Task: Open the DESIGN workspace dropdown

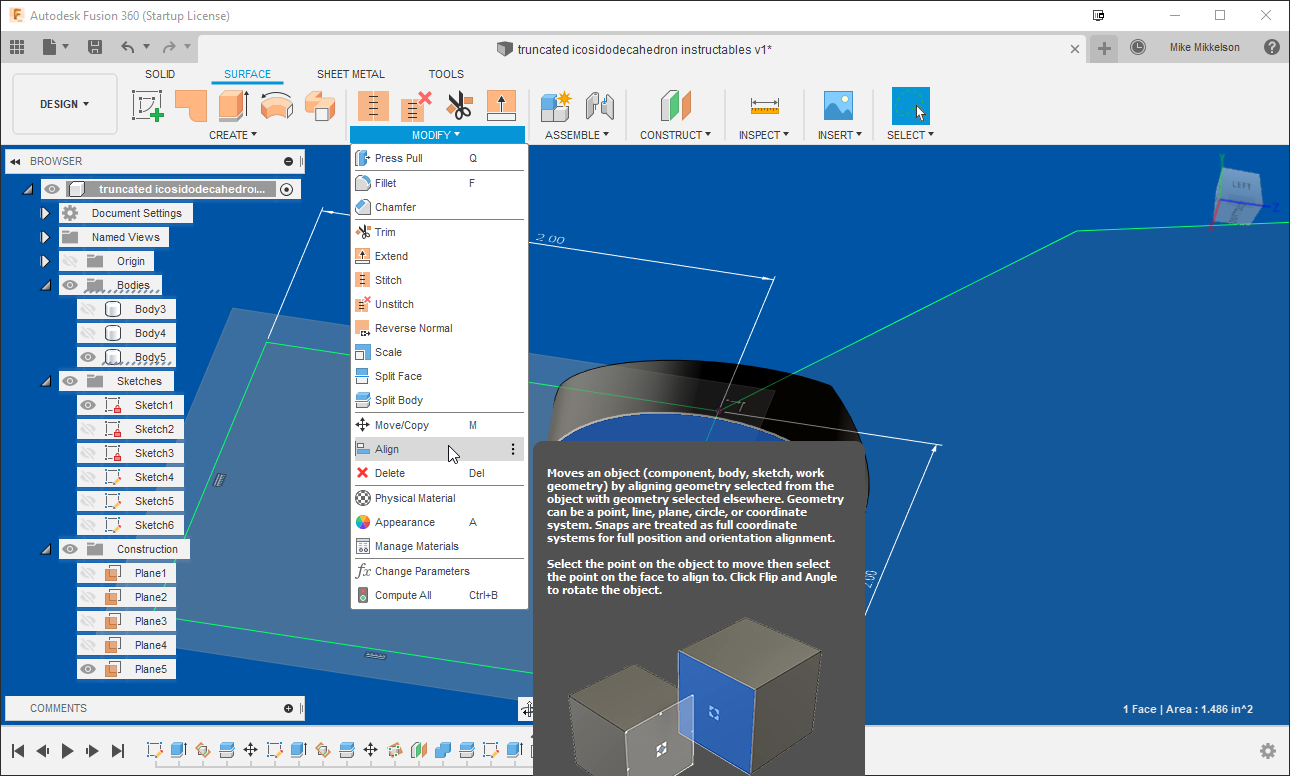Action: pyautogui.click(x=64, y=104)
